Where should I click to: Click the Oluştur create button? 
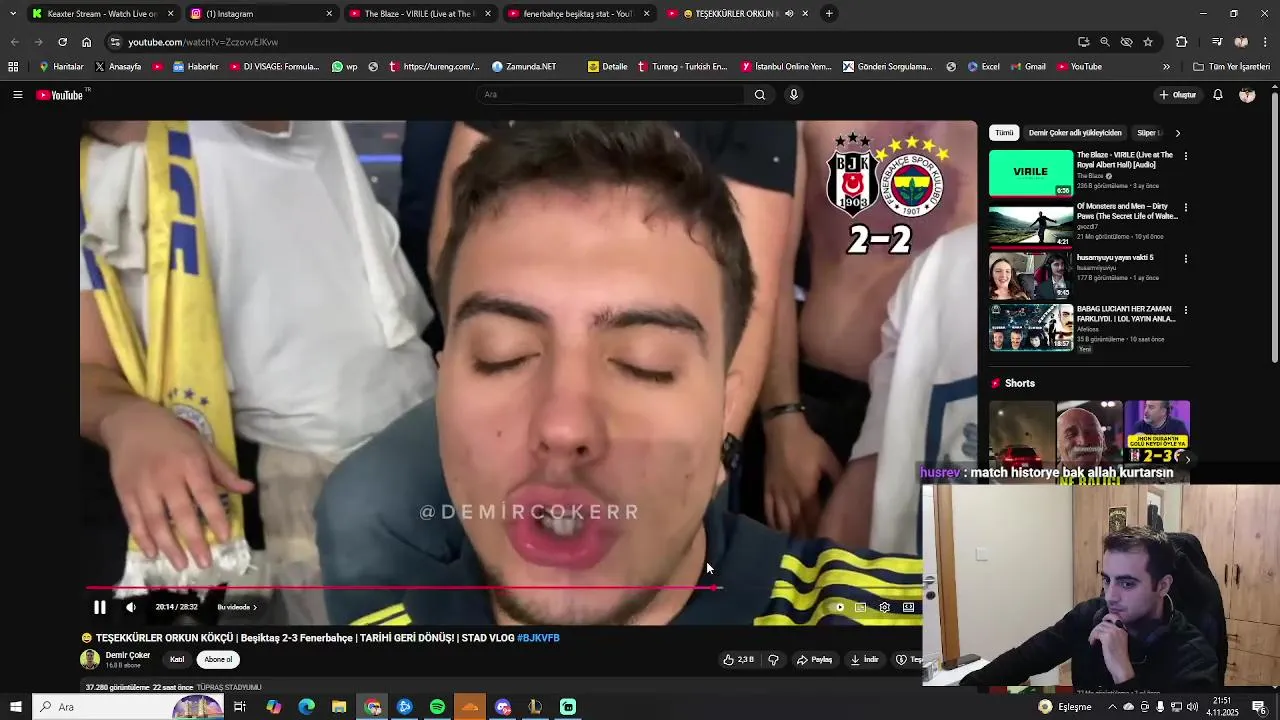1178,95
